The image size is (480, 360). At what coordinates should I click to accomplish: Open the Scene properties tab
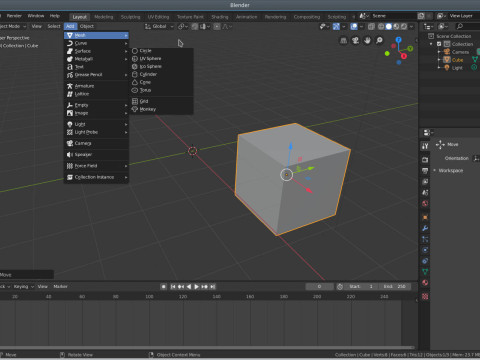click(425, 193)
